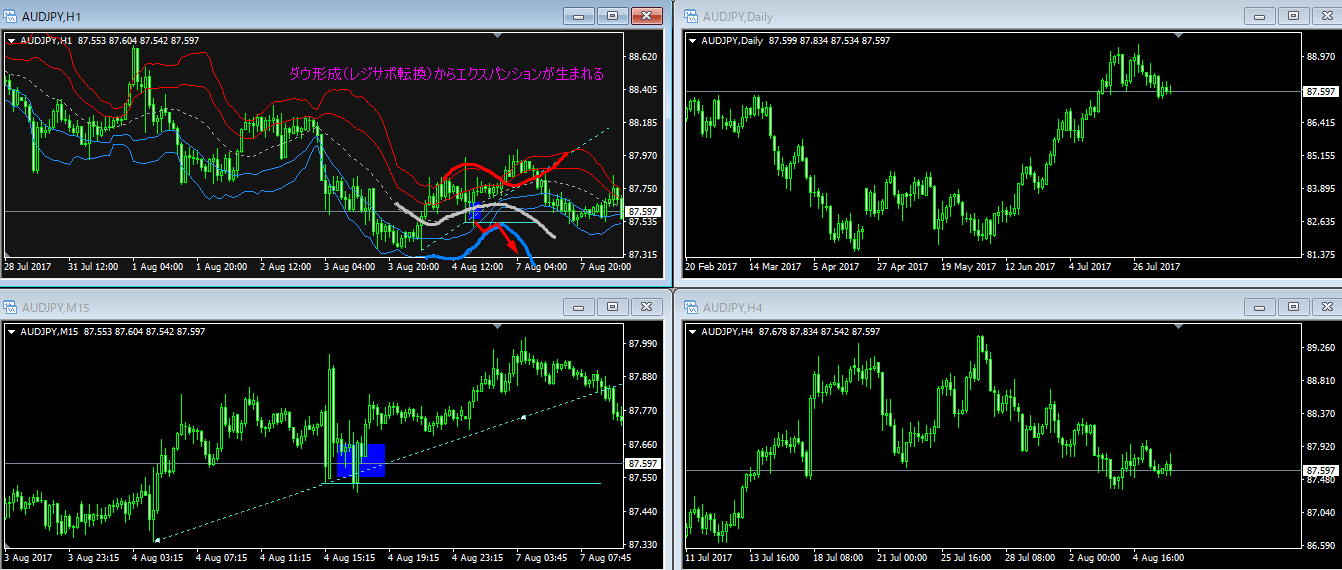The height and width of the screenshot is (570, 1342).
Task: Click the 87.597 price label on H4 chart
Action: click(1320, 470)
